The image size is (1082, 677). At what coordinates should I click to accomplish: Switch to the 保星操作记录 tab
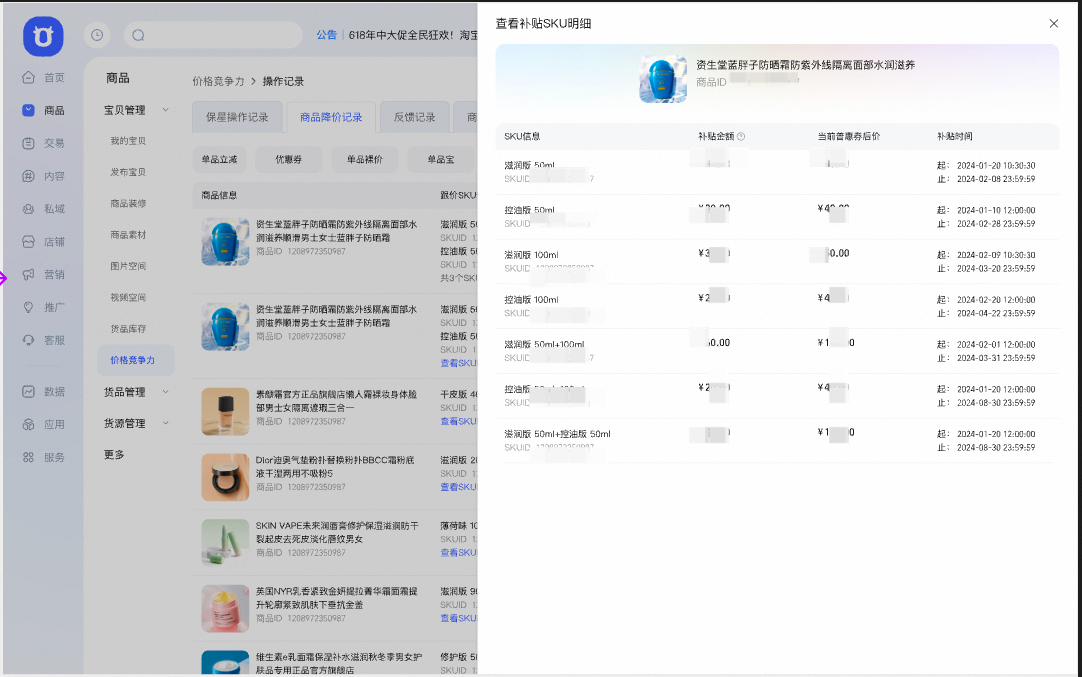pos(237,117)
